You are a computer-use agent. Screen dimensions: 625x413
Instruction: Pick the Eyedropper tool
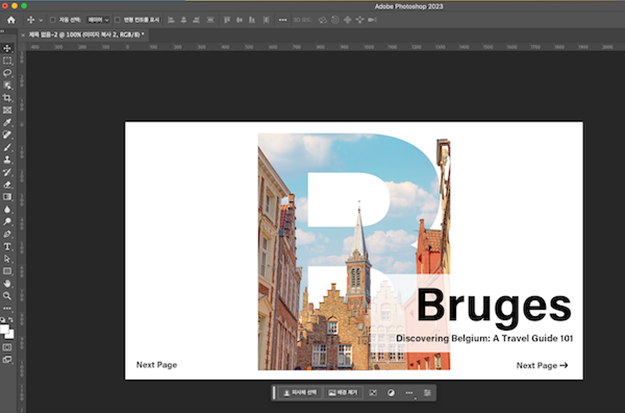pos(7,122)
